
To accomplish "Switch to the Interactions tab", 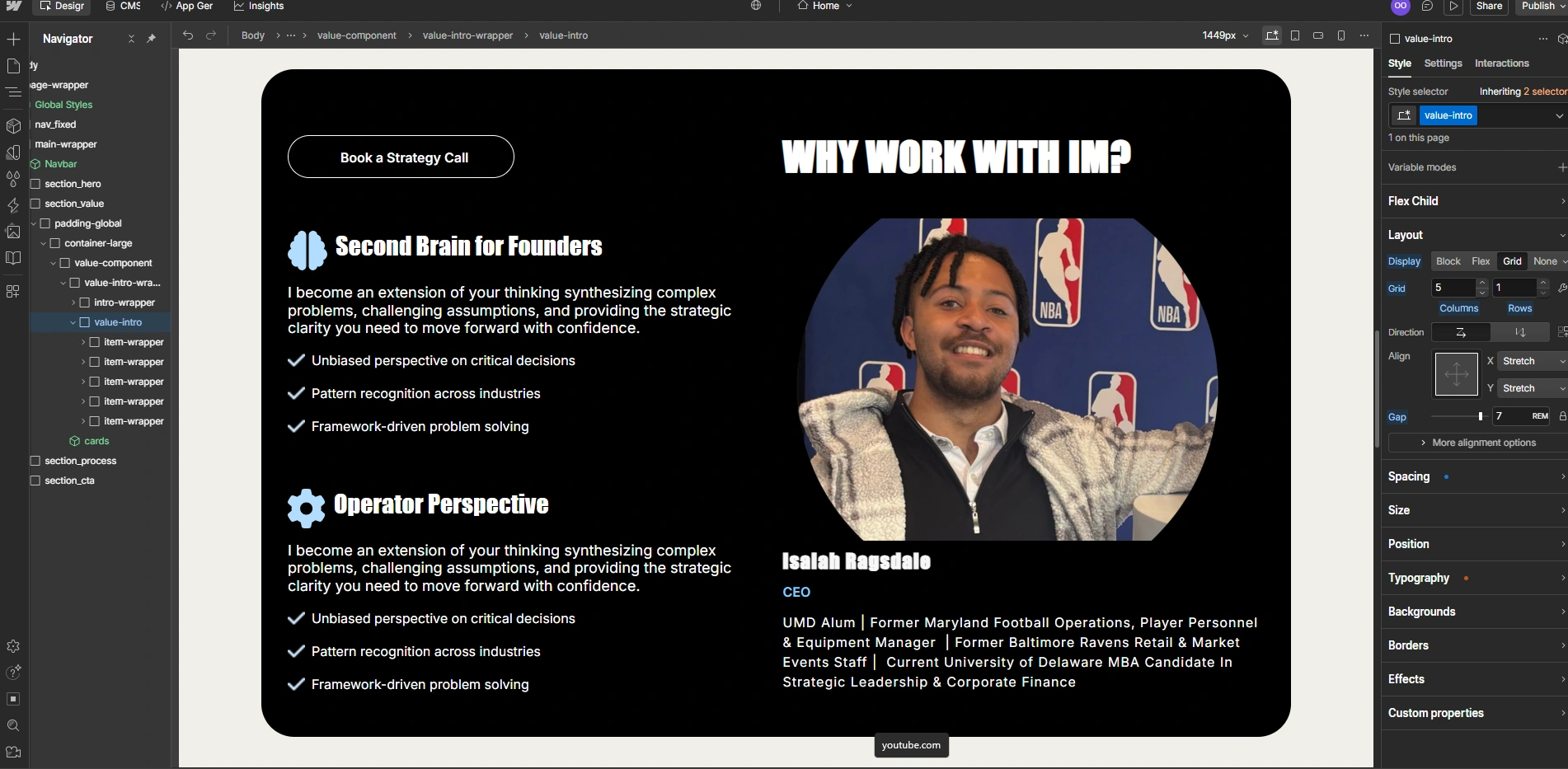I will (x=1501, y=63).
